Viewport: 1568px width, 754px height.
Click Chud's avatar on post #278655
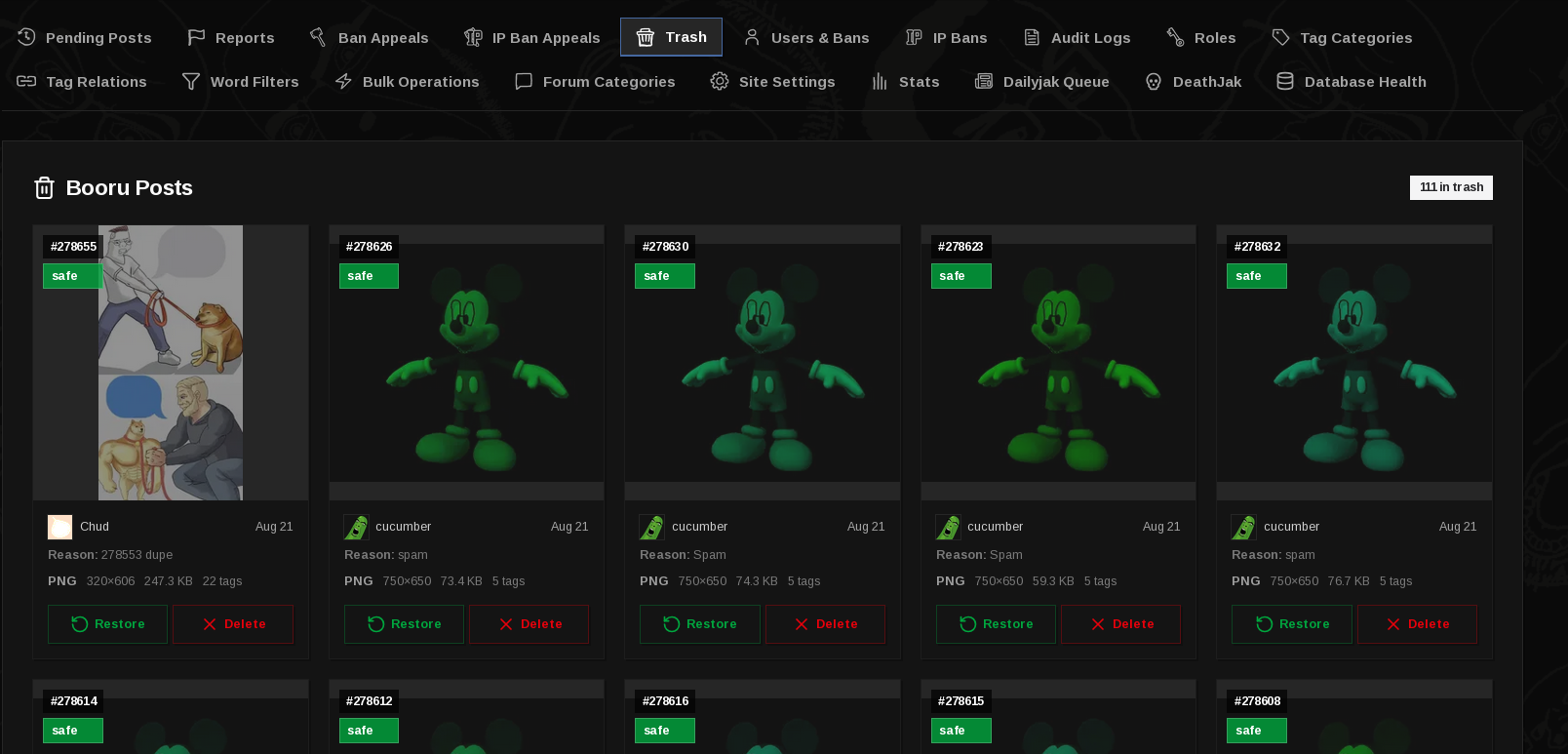60,527
